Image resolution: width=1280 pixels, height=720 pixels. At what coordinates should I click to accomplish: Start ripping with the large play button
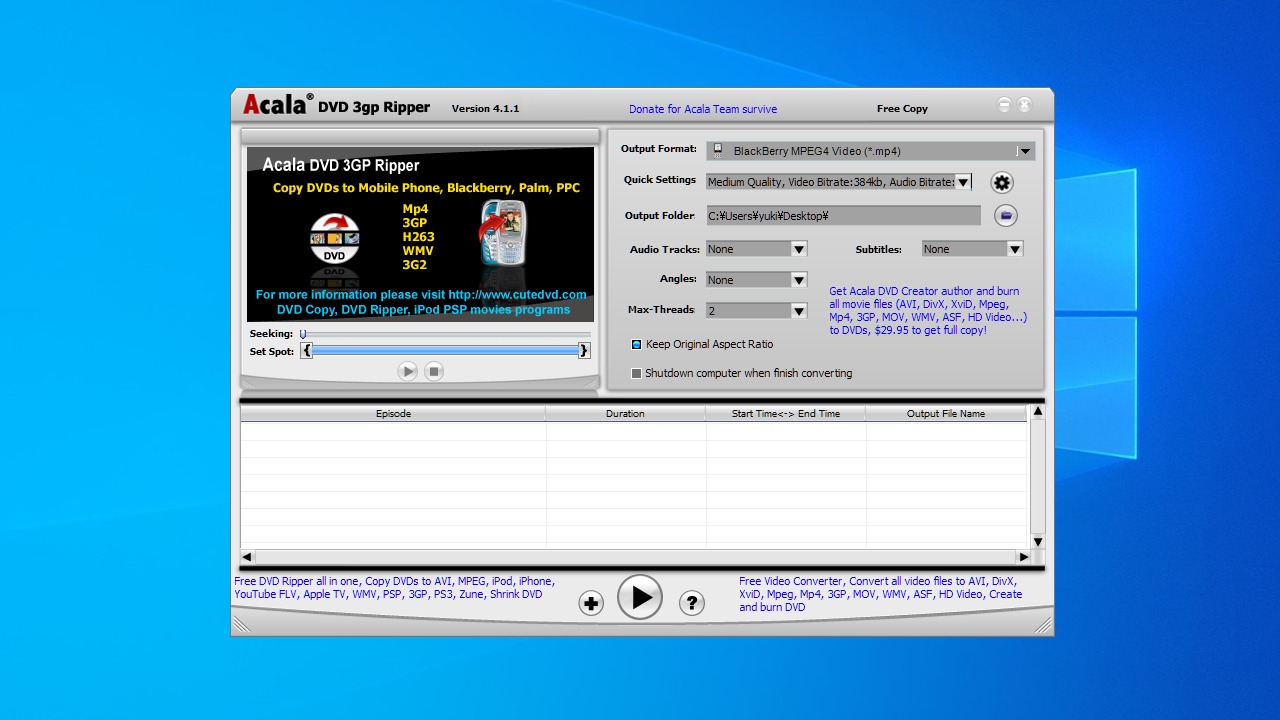(640, 597)
